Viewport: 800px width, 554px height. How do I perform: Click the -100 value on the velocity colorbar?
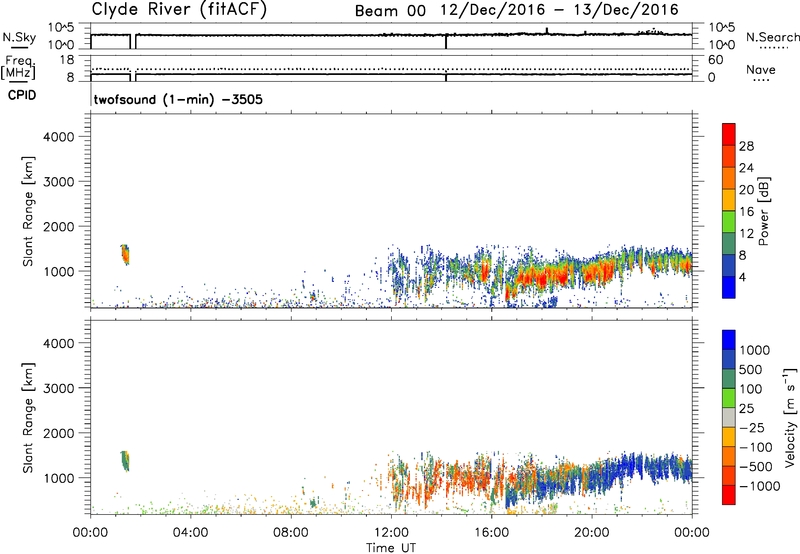(756, 447)
